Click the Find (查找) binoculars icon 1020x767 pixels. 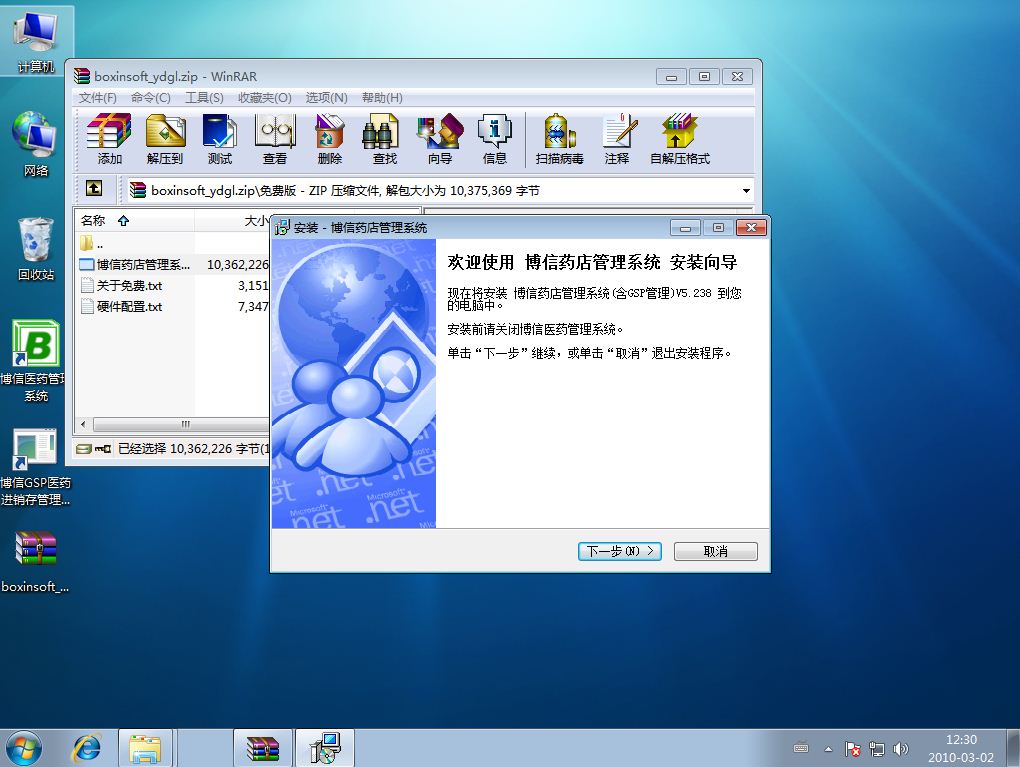[x=384, y=139]
